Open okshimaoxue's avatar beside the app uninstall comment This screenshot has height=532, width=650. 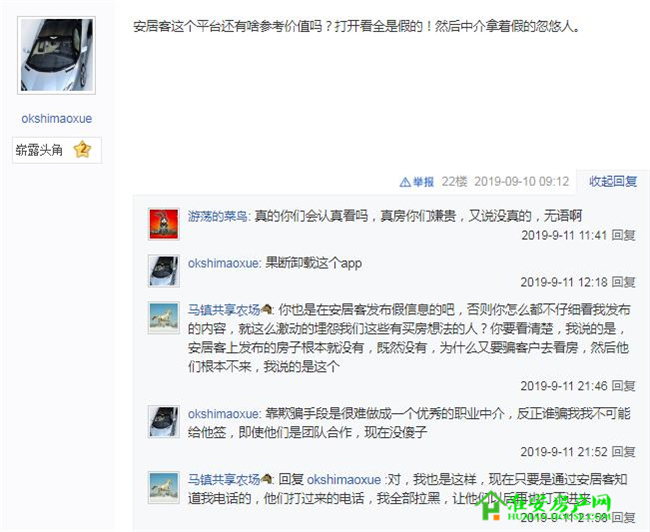[164, 271]
